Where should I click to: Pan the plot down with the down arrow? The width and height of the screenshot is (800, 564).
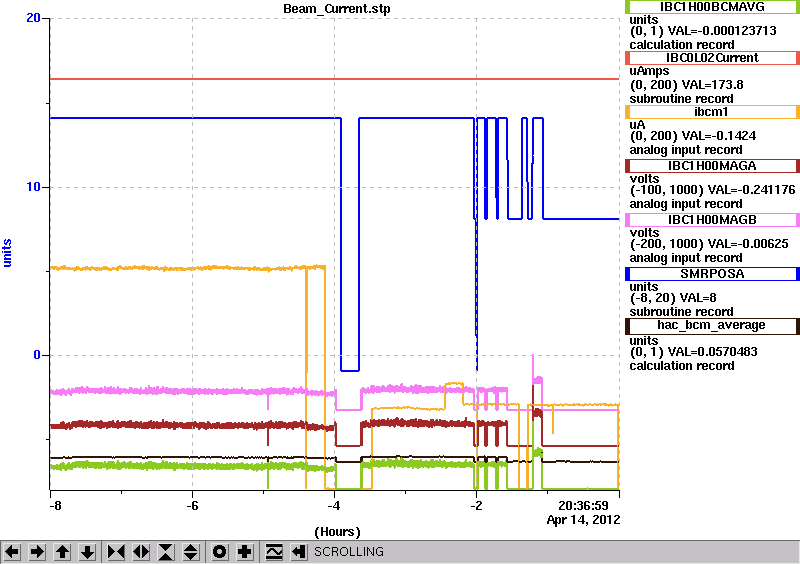point(87,552)
